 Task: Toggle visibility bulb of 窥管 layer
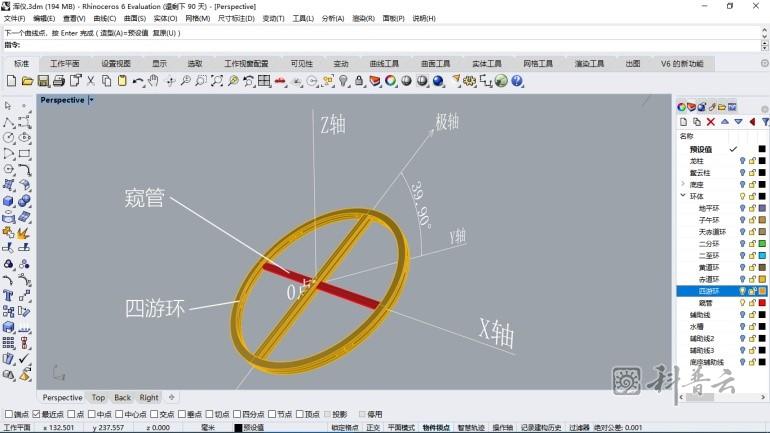[742, 303]
